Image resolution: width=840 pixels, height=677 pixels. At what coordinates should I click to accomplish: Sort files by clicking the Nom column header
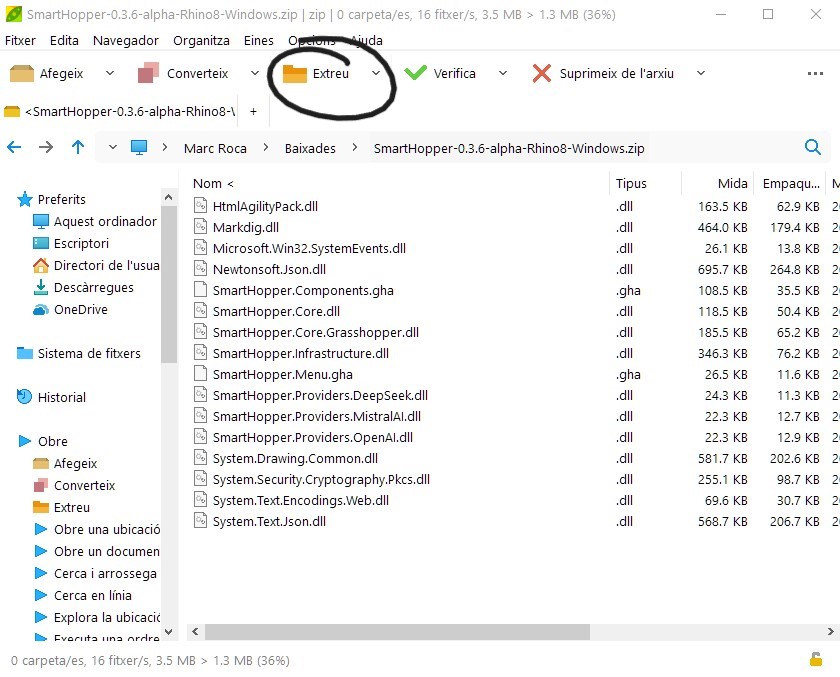(x=208, y=183)
